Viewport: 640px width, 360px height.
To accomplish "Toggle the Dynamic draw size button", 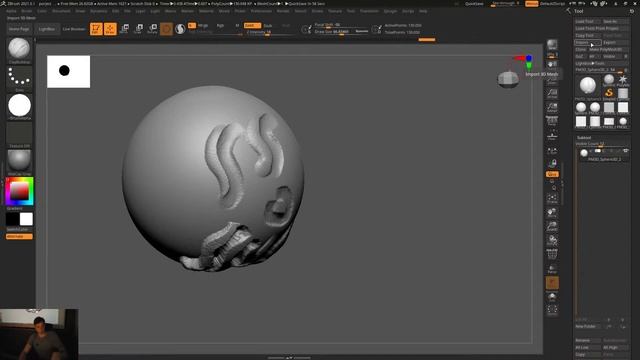I will click(362, 31).
